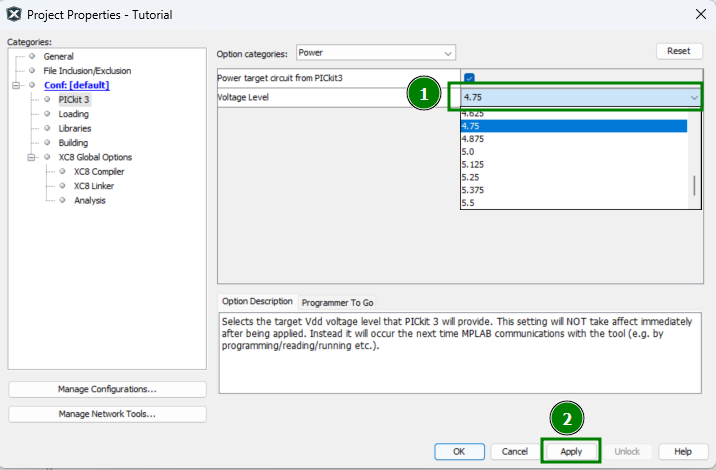Click the Voltage Level label cell
The height and width of the screenshot is (470, 716).
(339, 97)
